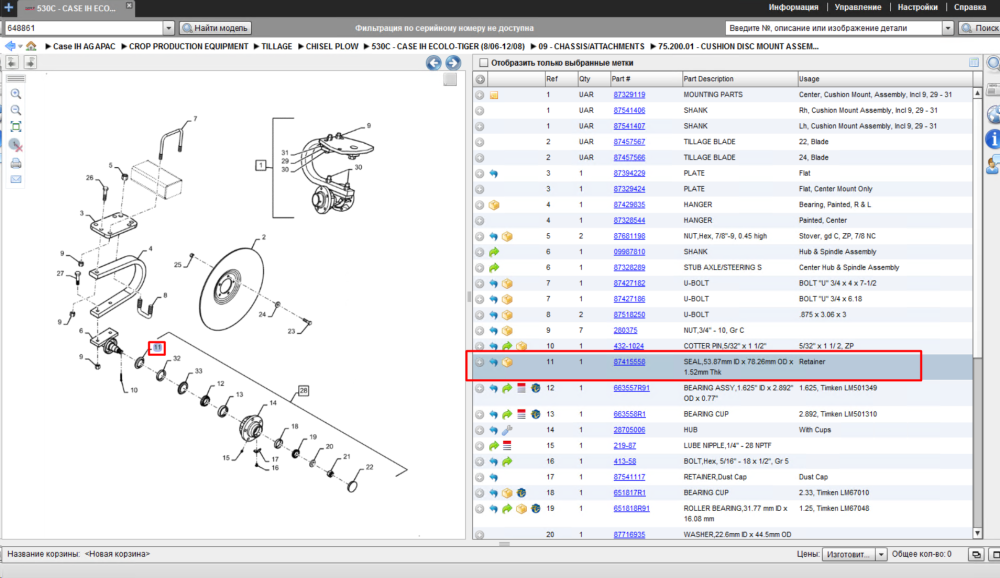The height and width of the screenshot is (578, 1000).
Task: Open Настройки menu
Action: tap(917, 7)
